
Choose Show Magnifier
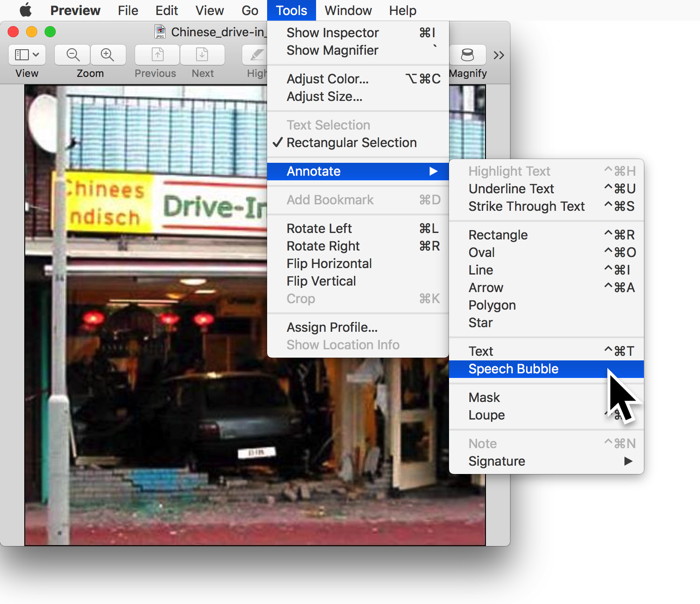coord(358,50)
